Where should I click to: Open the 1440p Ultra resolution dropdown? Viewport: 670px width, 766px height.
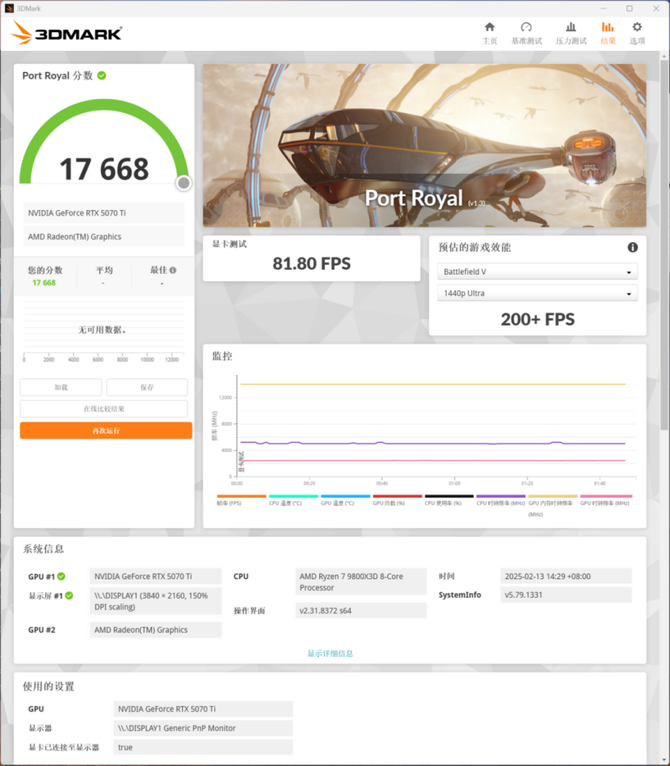coord(538,293)
